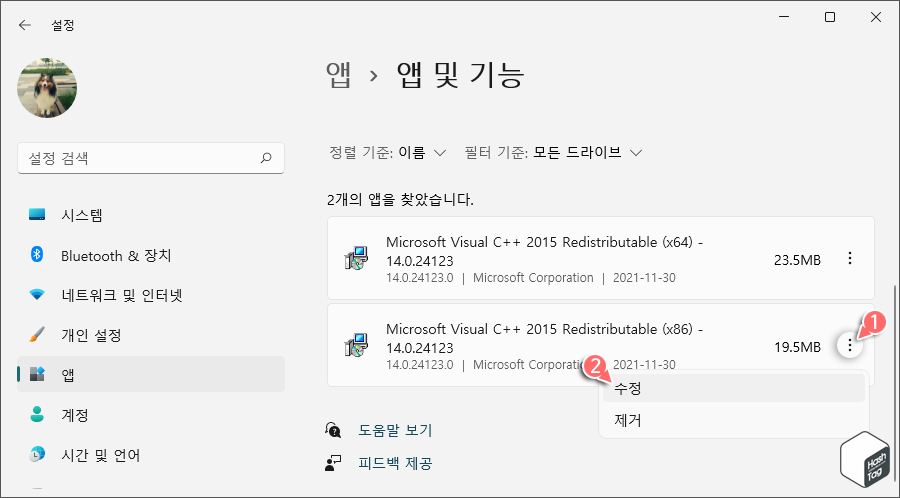Choose 수정 in the context menu
The width and height of the screenshot is (900, 498).
click(x=734, y=388)
